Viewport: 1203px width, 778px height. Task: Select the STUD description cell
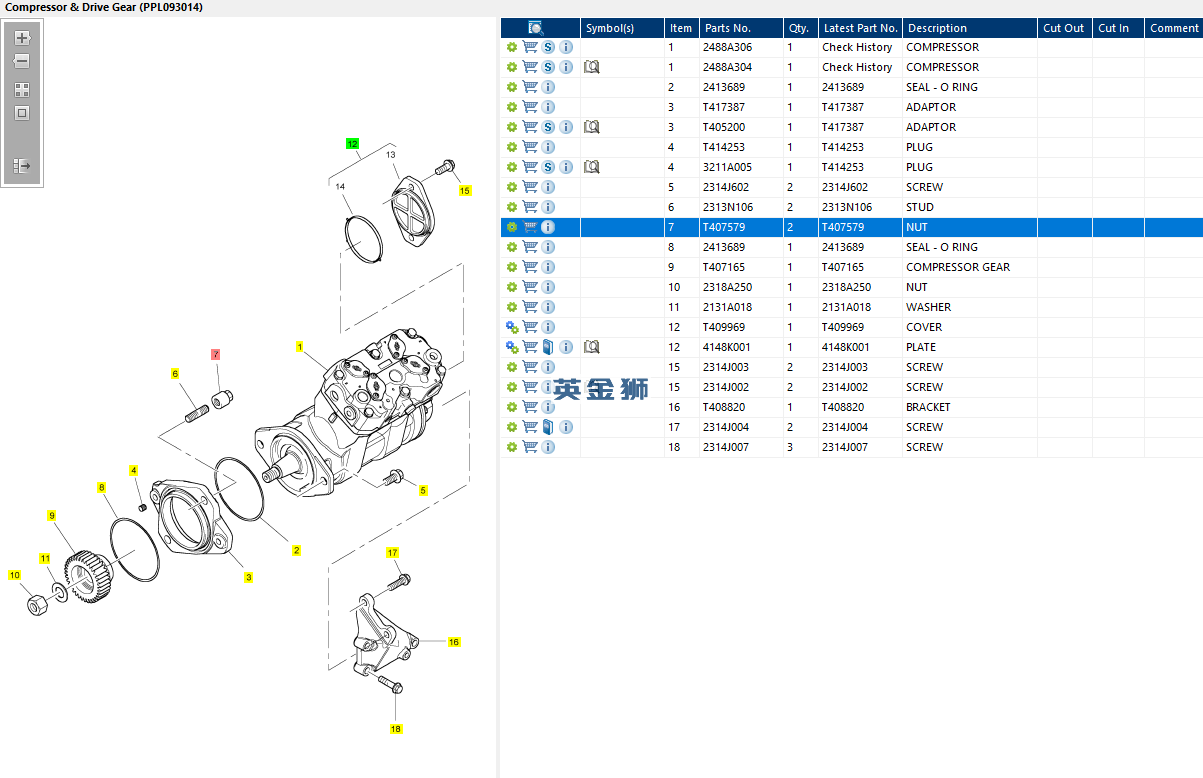(969, 207)
